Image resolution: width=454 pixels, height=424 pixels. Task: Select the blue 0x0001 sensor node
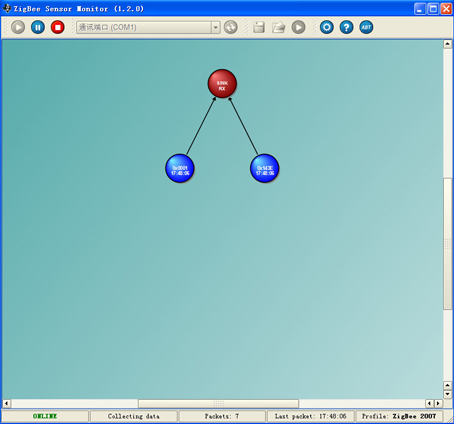click(x=180, y=168)
